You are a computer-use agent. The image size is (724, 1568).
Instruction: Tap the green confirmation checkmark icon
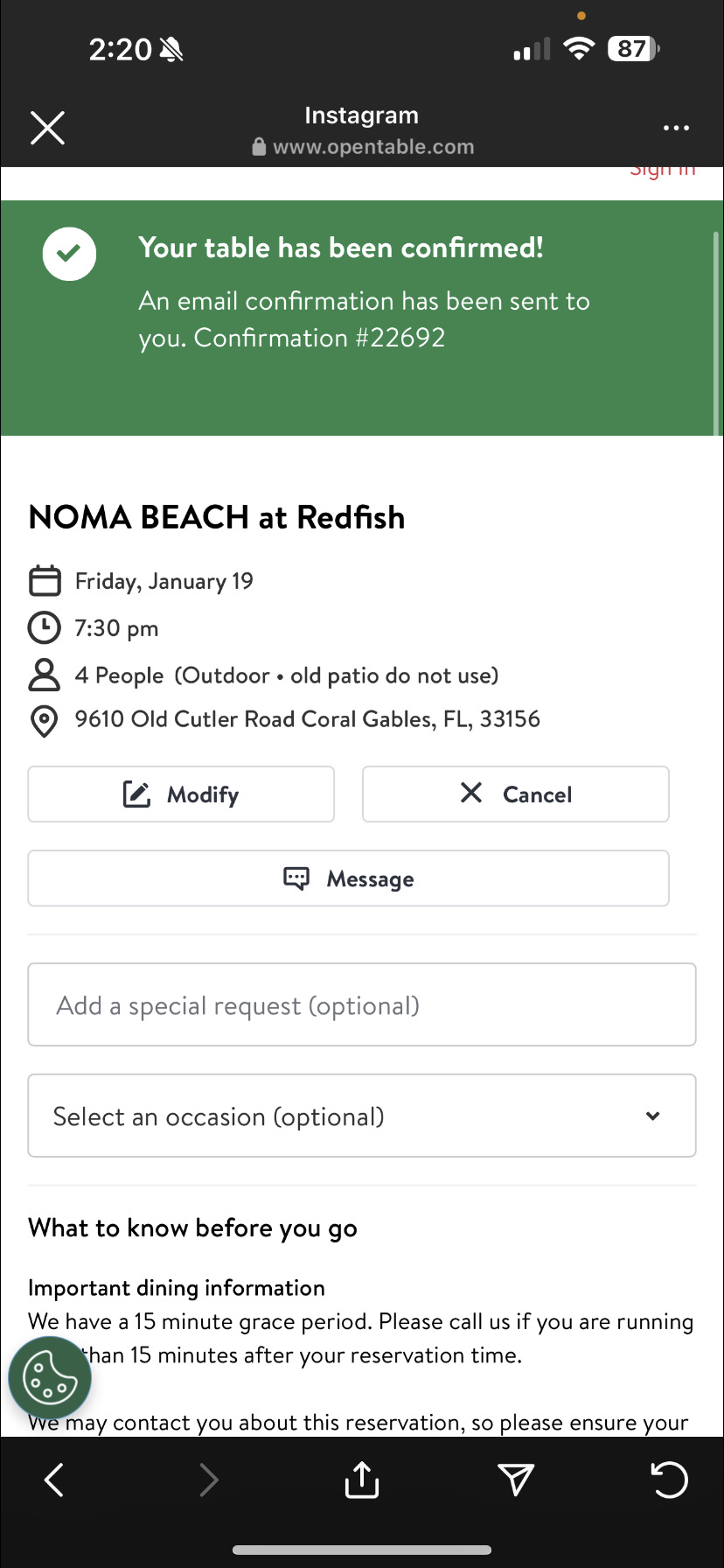(69, 254)
